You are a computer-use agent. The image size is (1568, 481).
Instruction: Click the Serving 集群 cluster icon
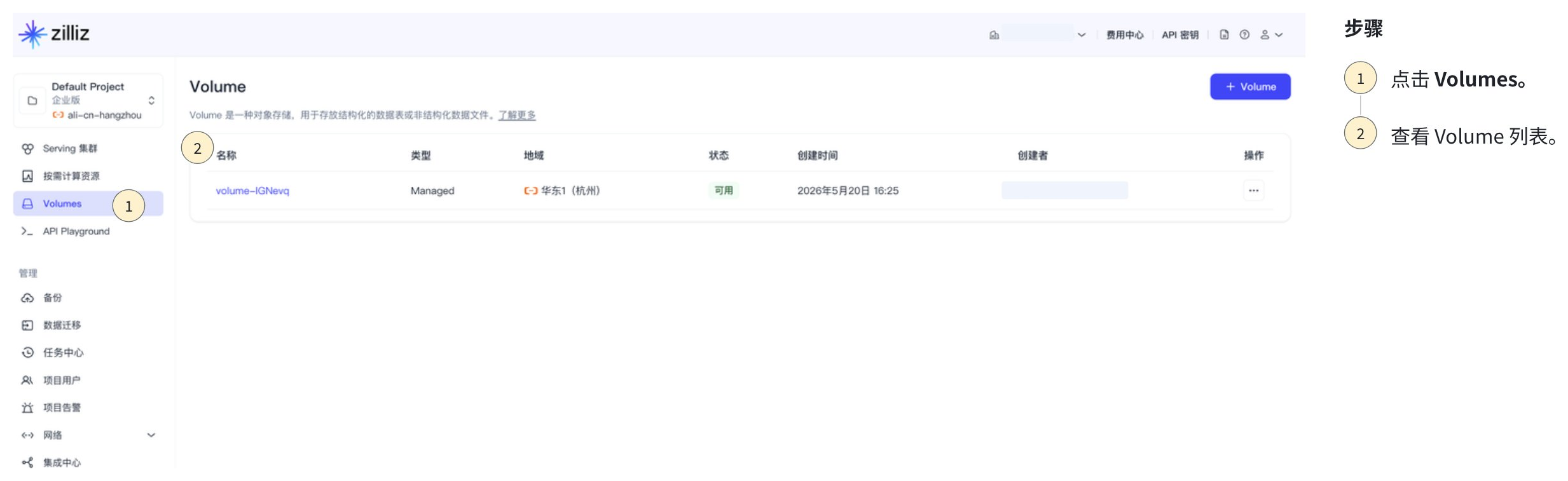tap(27, 149)
